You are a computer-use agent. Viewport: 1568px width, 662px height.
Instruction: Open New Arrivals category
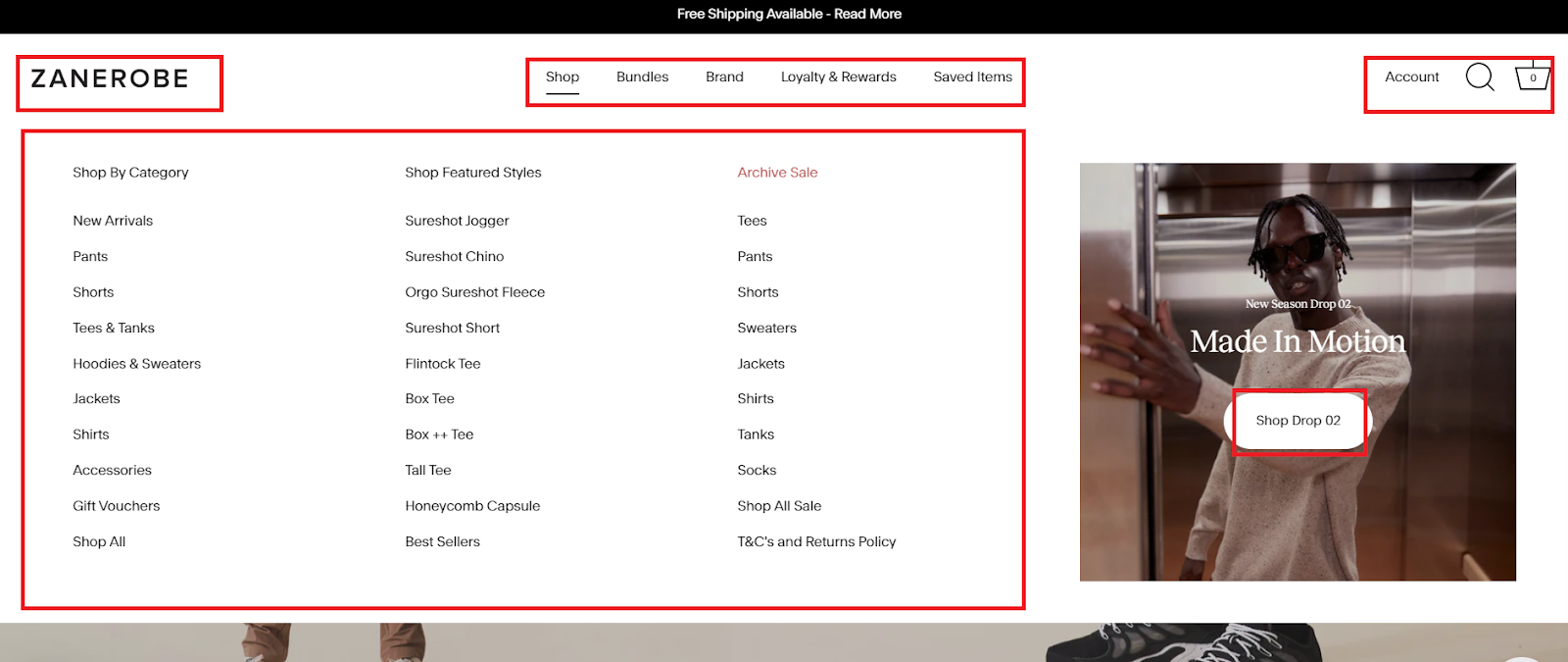click(113, 221)
